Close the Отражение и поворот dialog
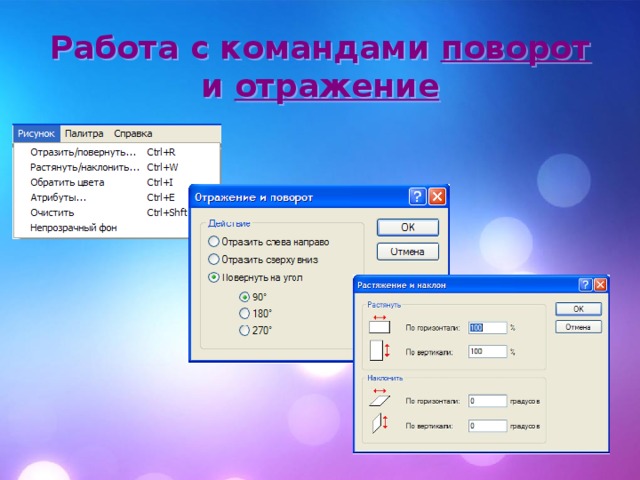This screenshot has width=640, height=480. 437,197
